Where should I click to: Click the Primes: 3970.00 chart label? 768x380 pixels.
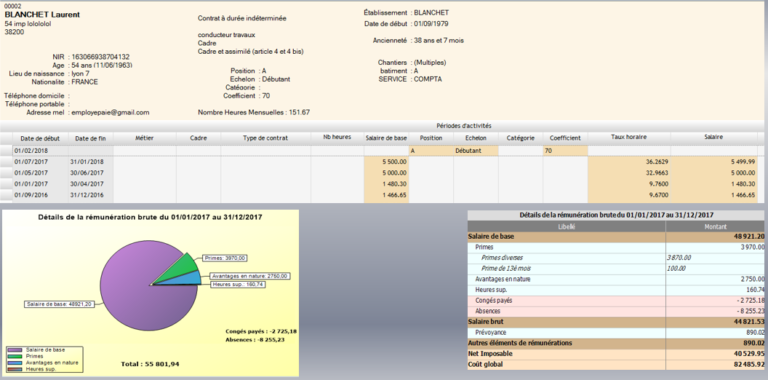tap(225, 258)
